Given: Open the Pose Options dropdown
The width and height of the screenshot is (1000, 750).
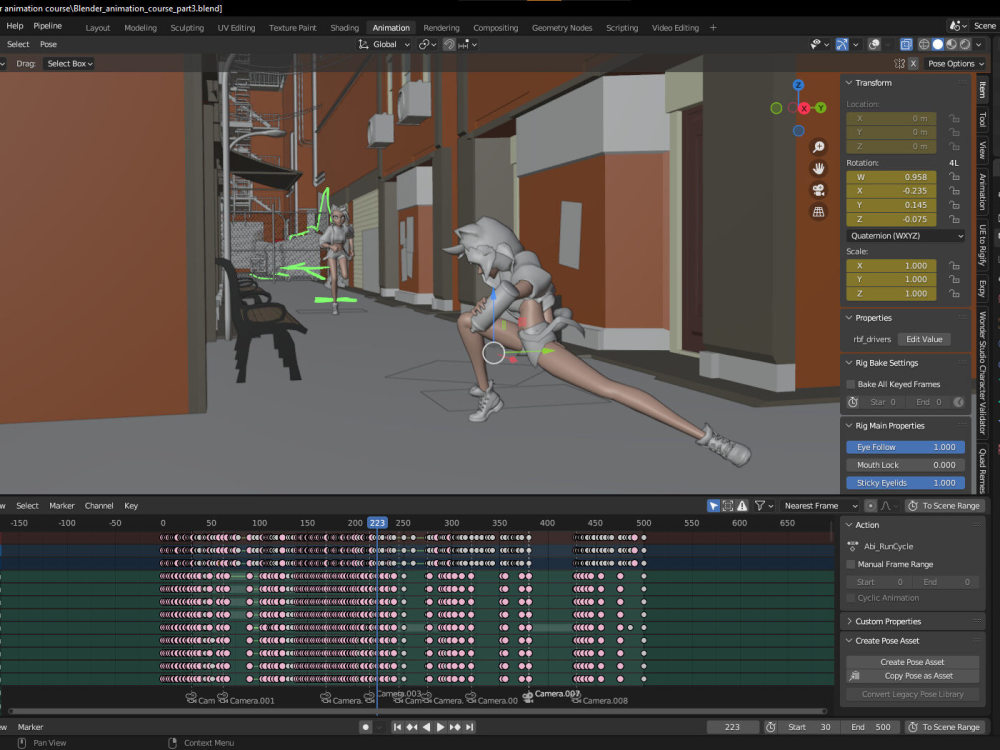Looking at the screenshot, I should (x=955, y=64).
